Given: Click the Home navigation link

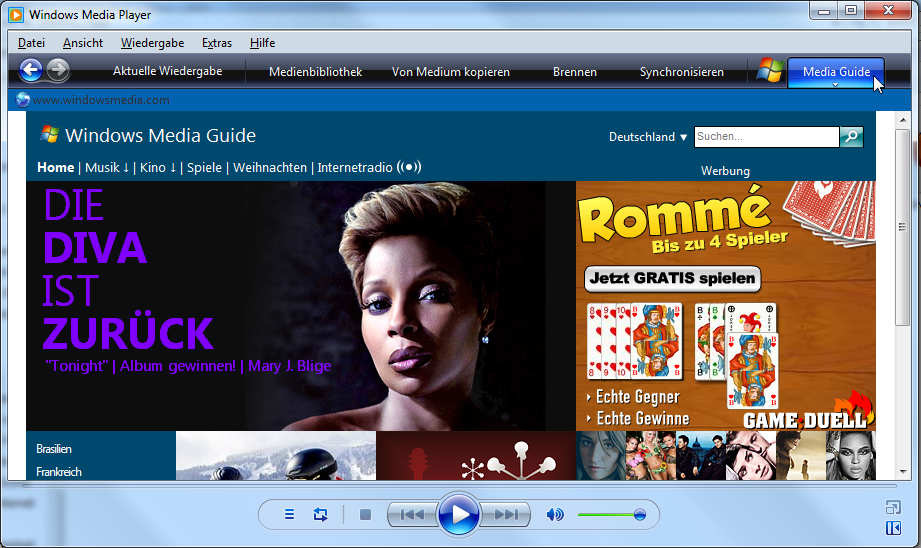Looking at the screenshot, I should tap(56, 167).
